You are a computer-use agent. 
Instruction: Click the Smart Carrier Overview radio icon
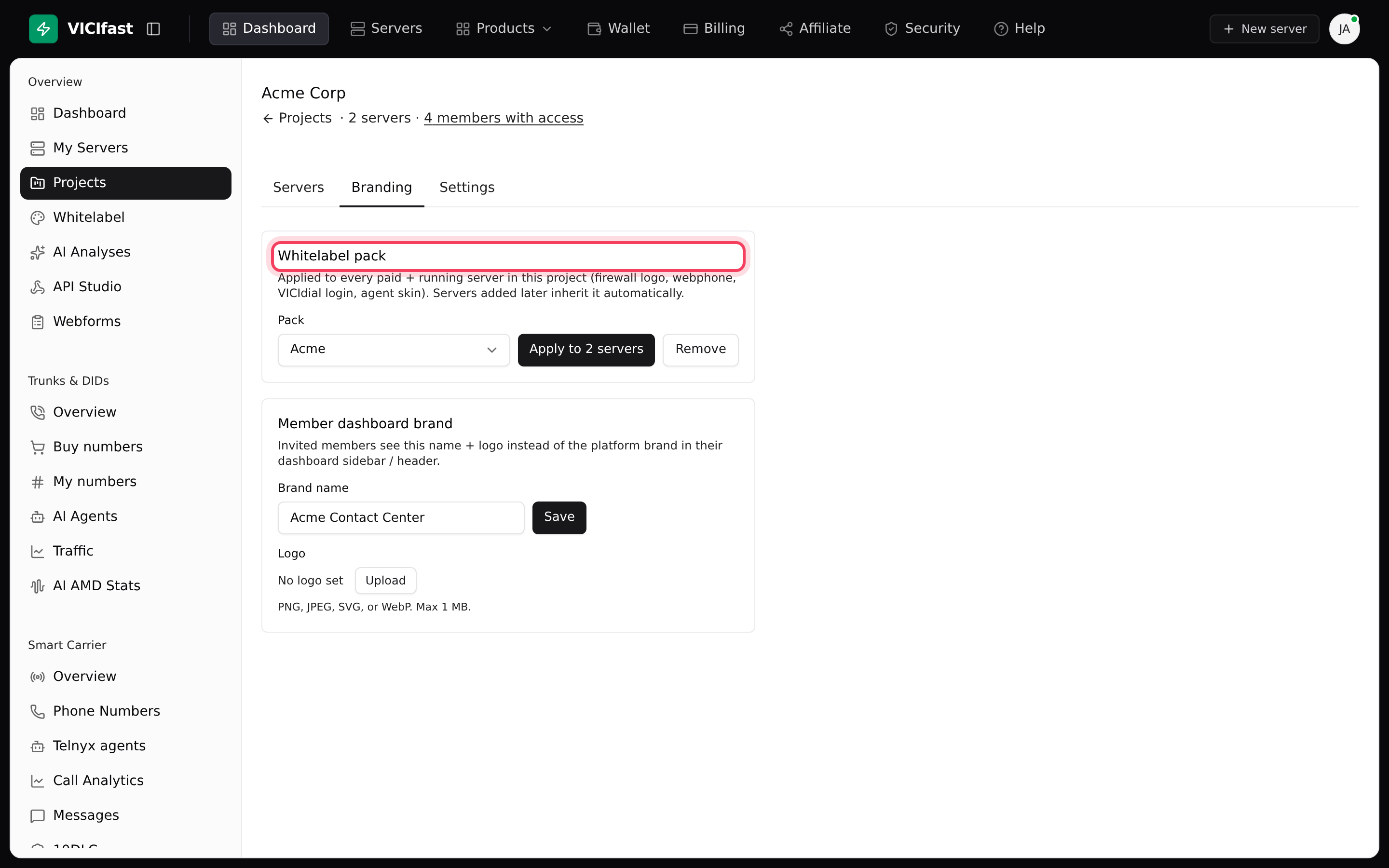(37, 677)
